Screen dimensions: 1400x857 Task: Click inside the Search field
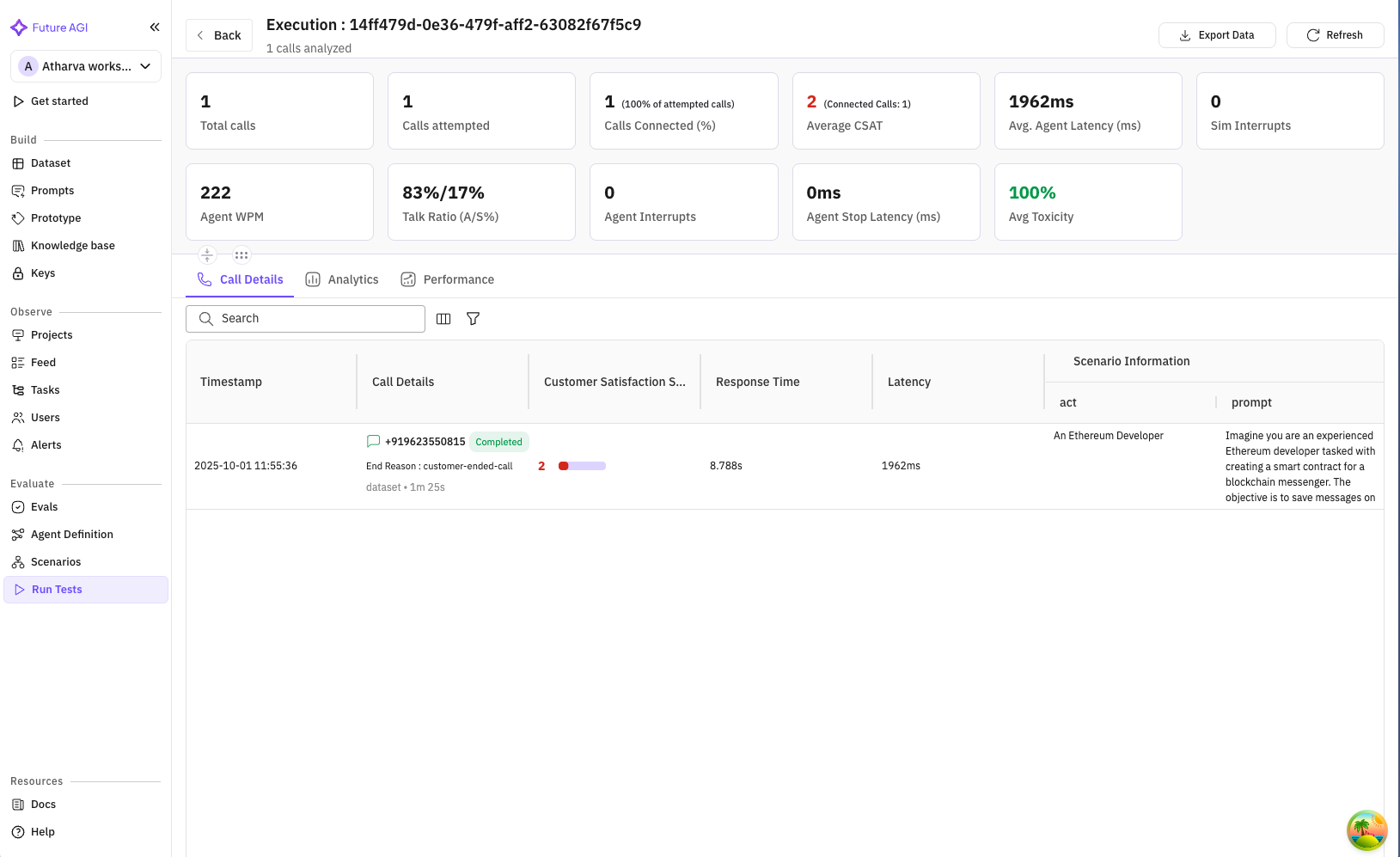coord(305,318)
